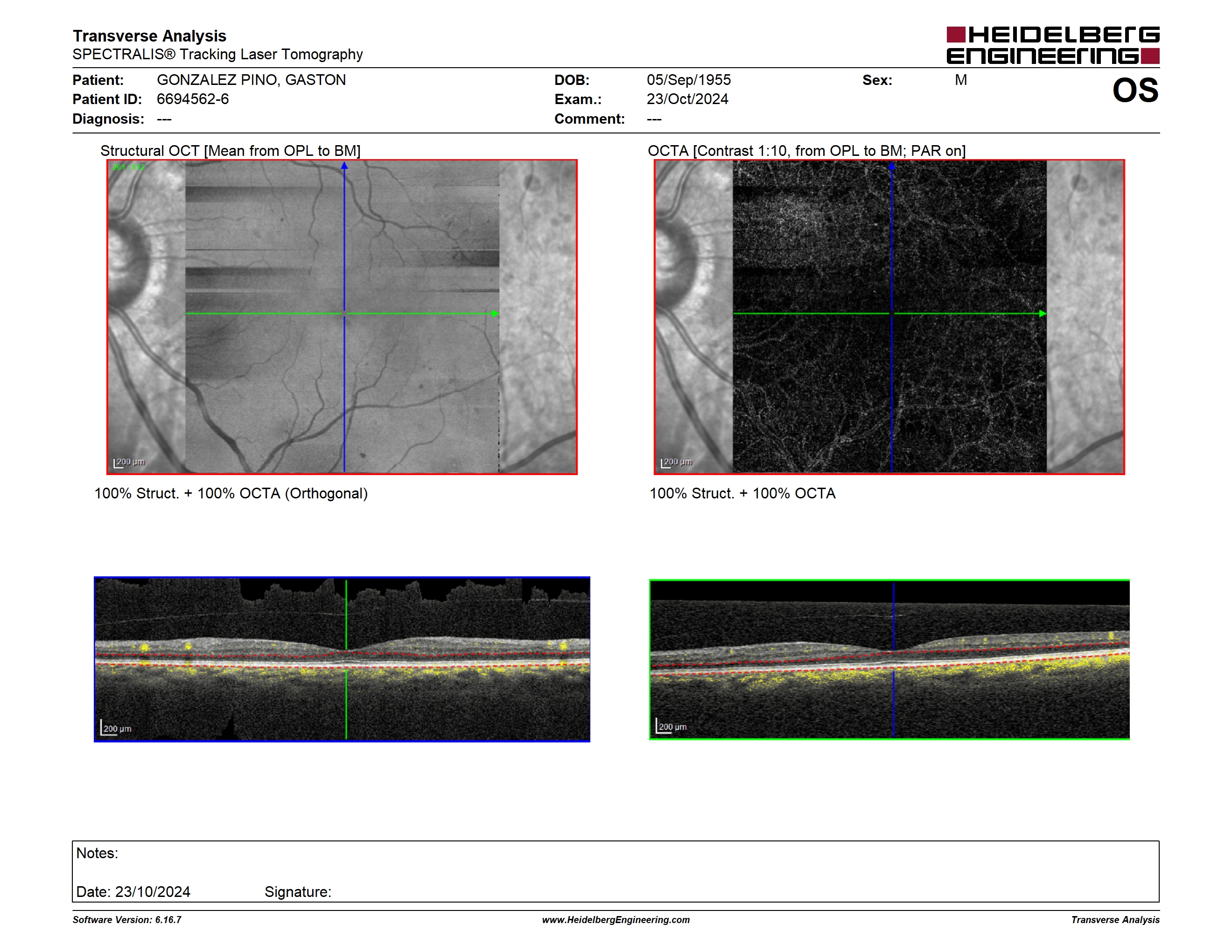Click the green arrowhead on Structural OCT image
The image size is (1232, 952).
coord(495,314)
